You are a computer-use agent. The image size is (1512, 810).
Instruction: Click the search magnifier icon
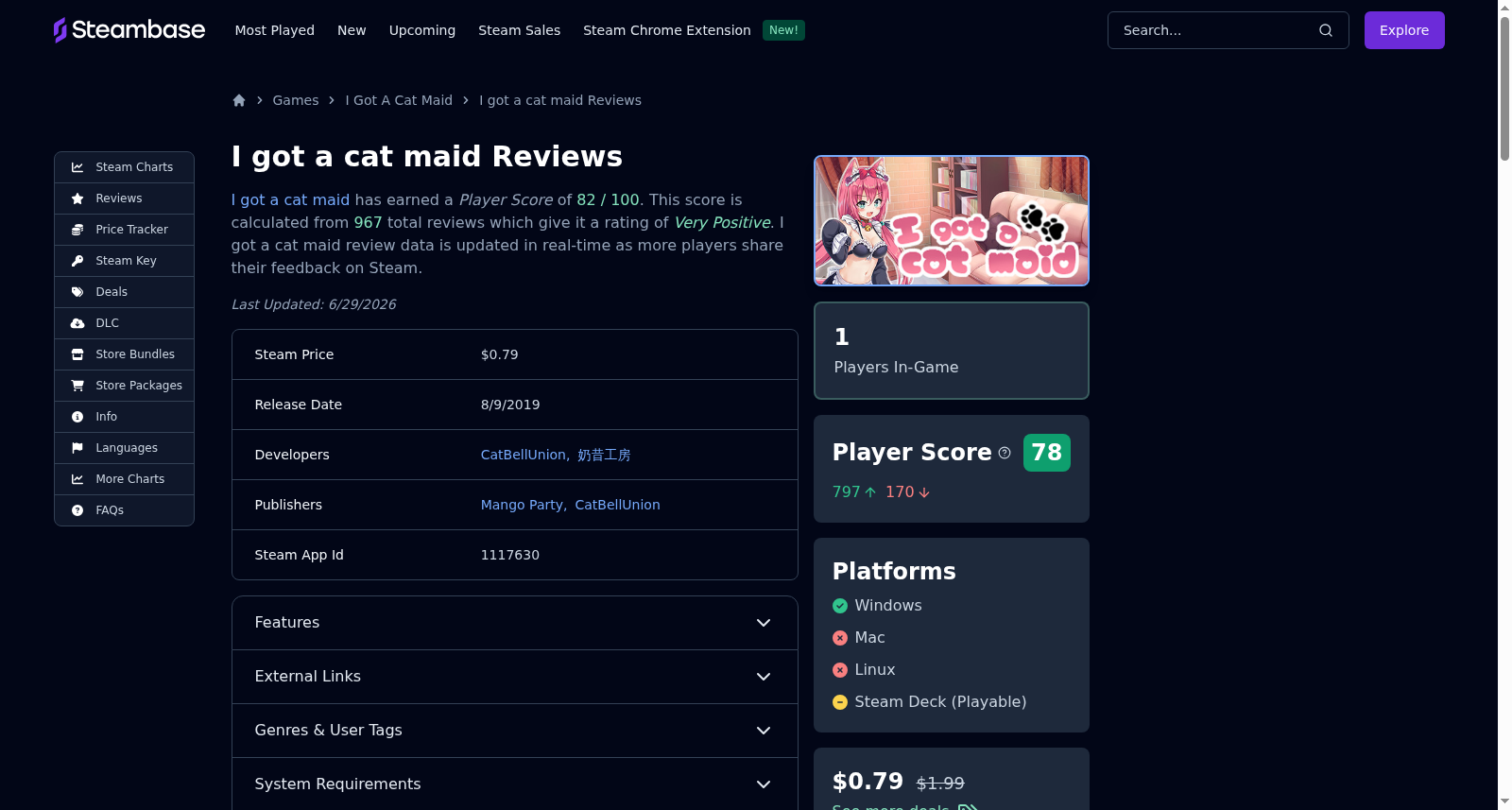pyautogui.click(x=1326, y=30)
